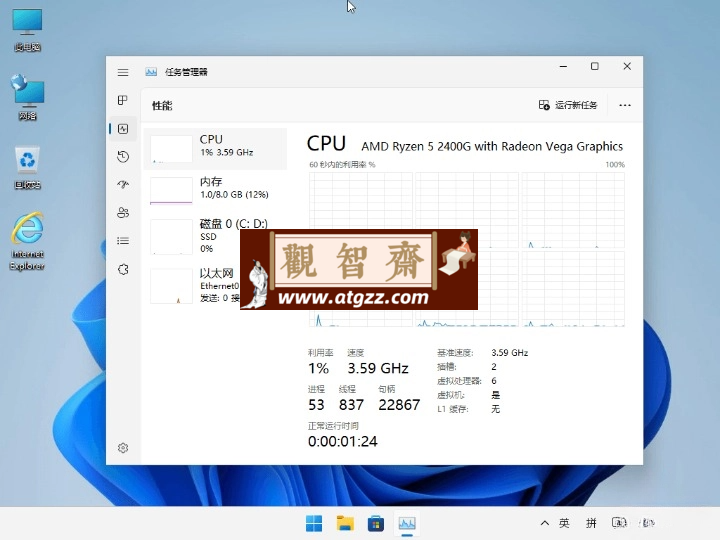Click the handles count 22867
Viewport: 720px width, 540px height.
pos(399,405)
